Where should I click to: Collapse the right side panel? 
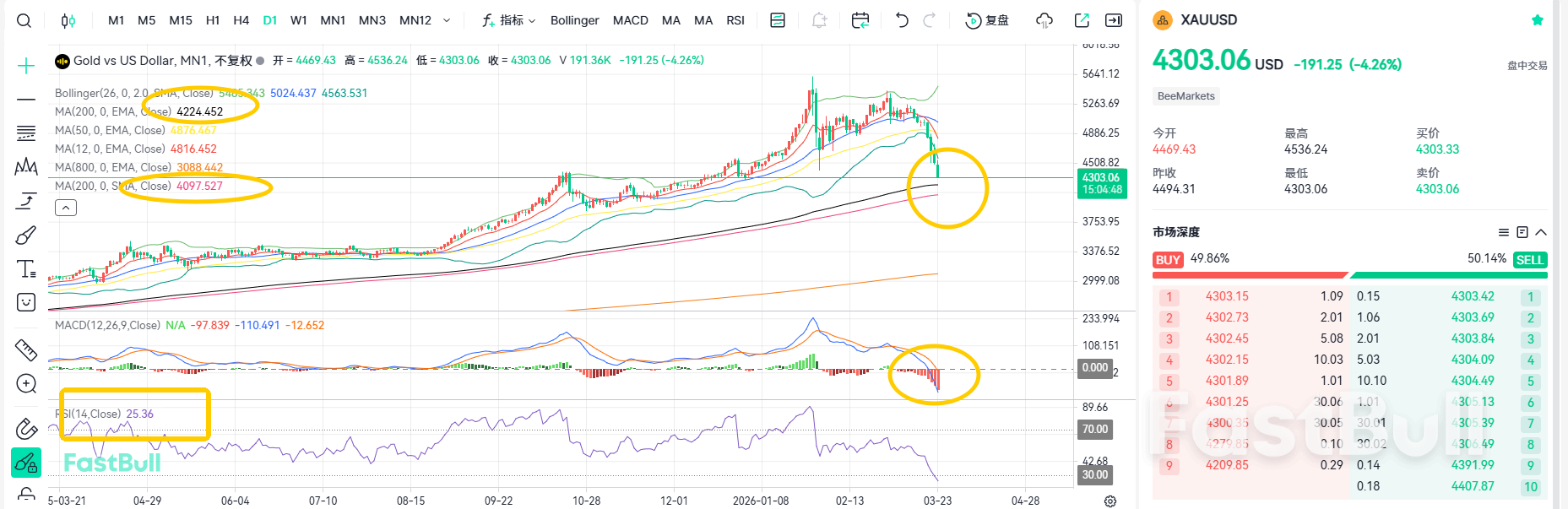pos(1114,20)
